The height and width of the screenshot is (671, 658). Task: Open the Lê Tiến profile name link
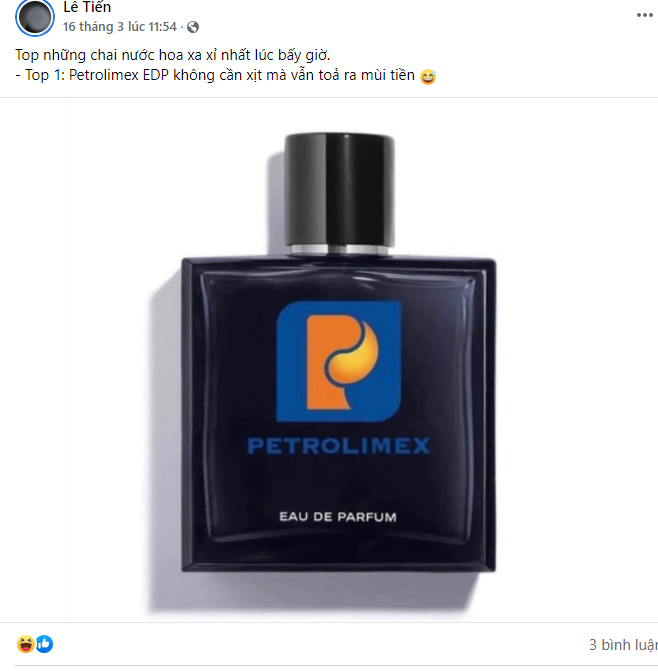87,7
